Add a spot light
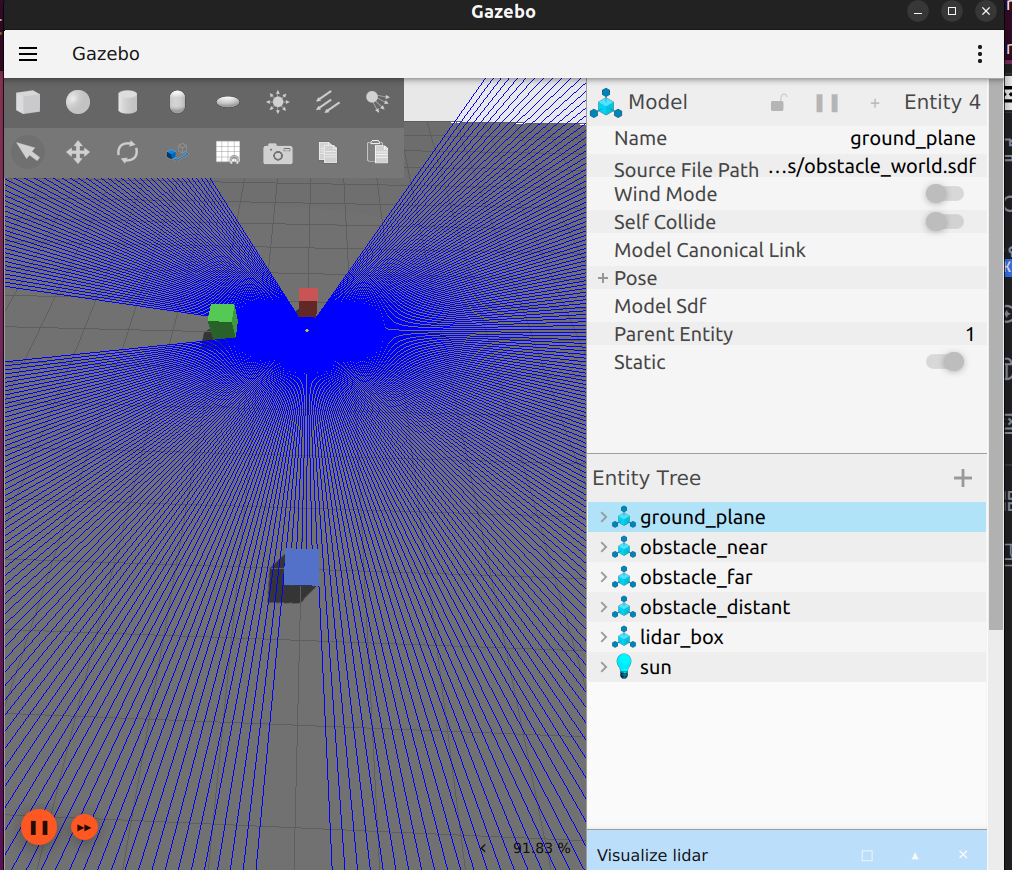 pyautogui.click(x=378, y=102)
